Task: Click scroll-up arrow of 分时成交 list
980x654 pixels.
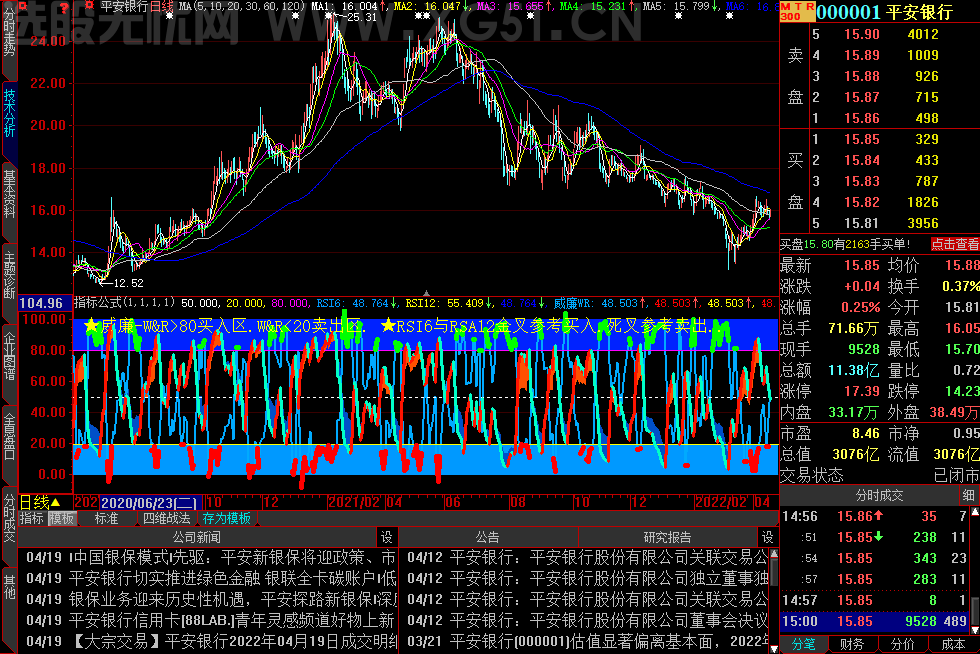Action: tap(974, 512)
